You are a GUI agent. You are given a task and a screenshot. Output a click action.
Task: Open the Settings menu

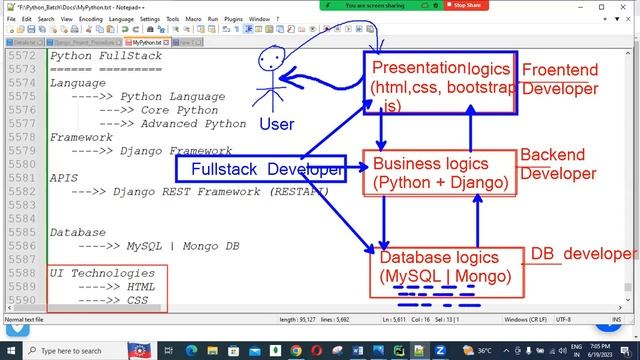(149, 19)
